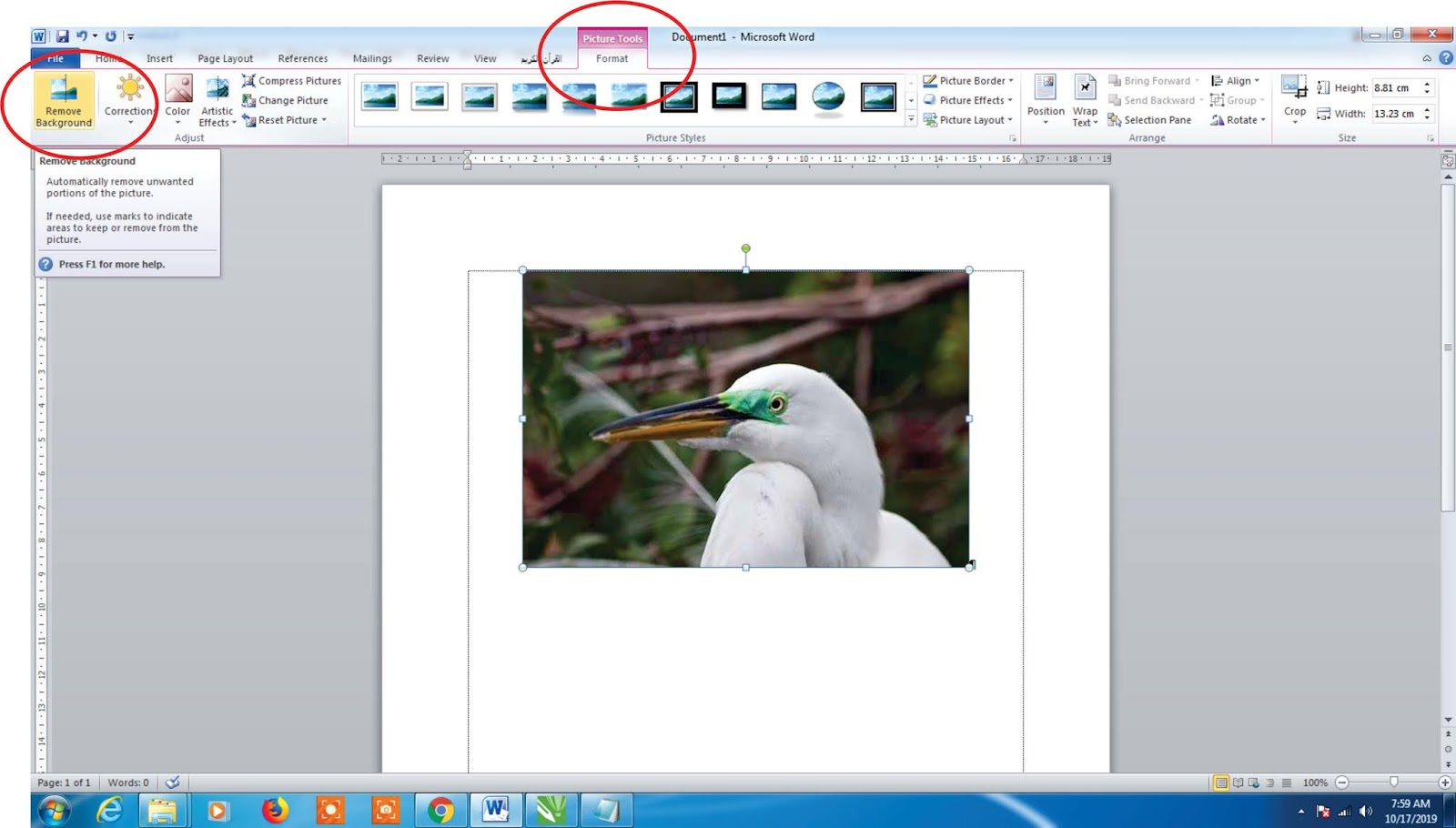Image resolution: width=1456 pixels, height=828 pixels.
Task: Open Firefox from the Windows taskbar
Action: tap(275, 810)
